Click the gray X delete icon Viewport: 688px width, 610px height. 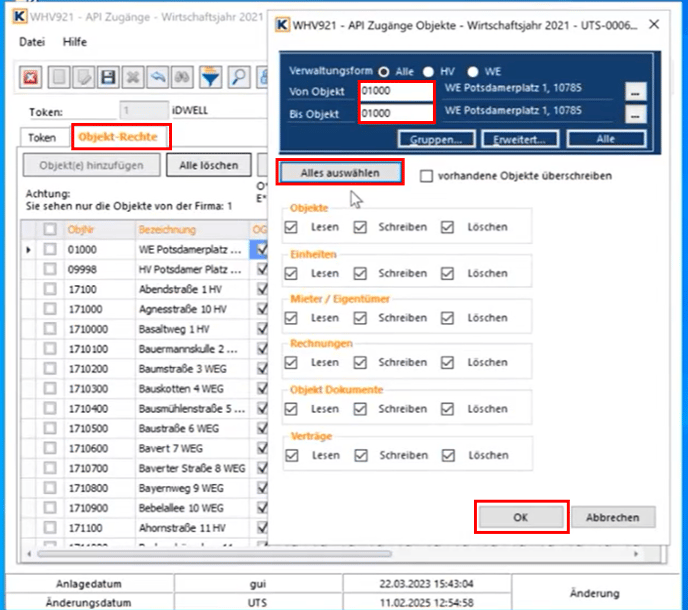coord(133,77)
